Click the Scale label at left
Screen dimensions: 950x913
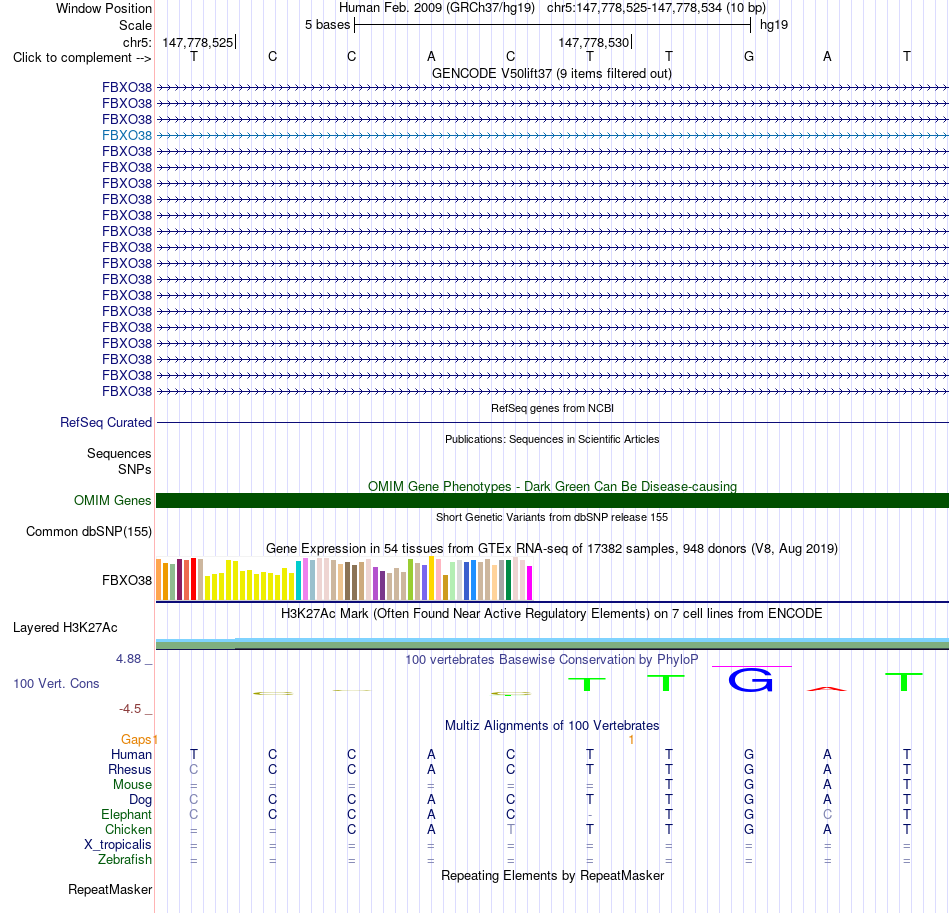[135, 25]
